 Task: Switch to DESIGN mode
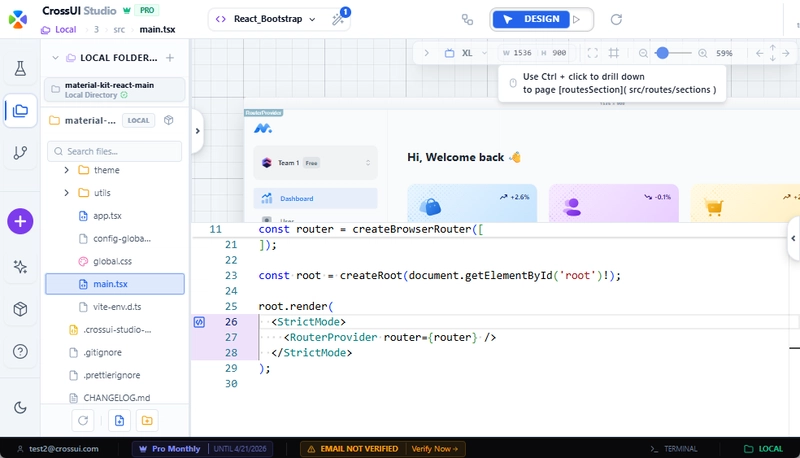[x=531, y=19]
